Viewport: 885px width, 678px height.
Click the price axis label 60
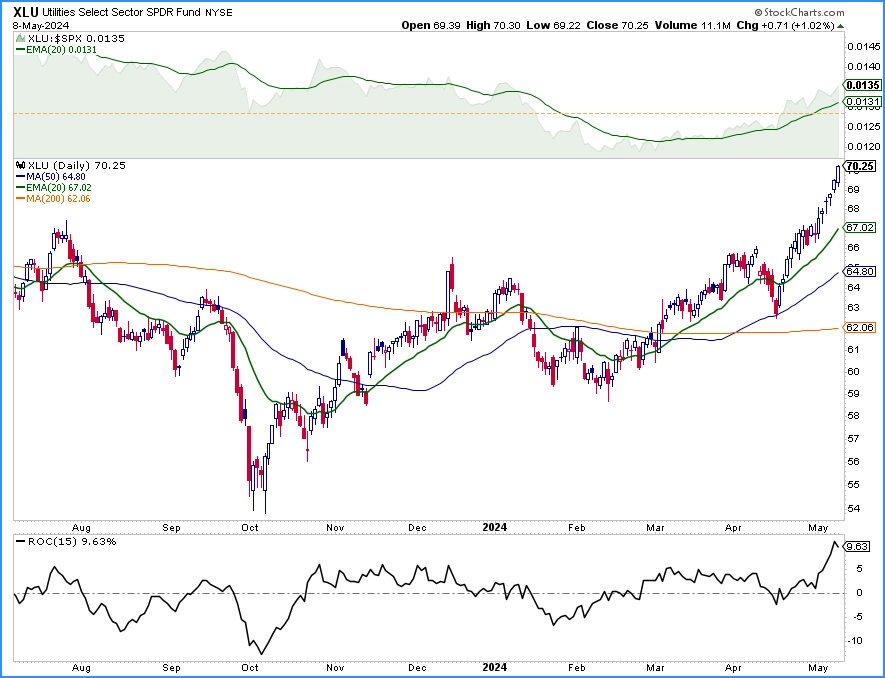(x=853, y=371)
